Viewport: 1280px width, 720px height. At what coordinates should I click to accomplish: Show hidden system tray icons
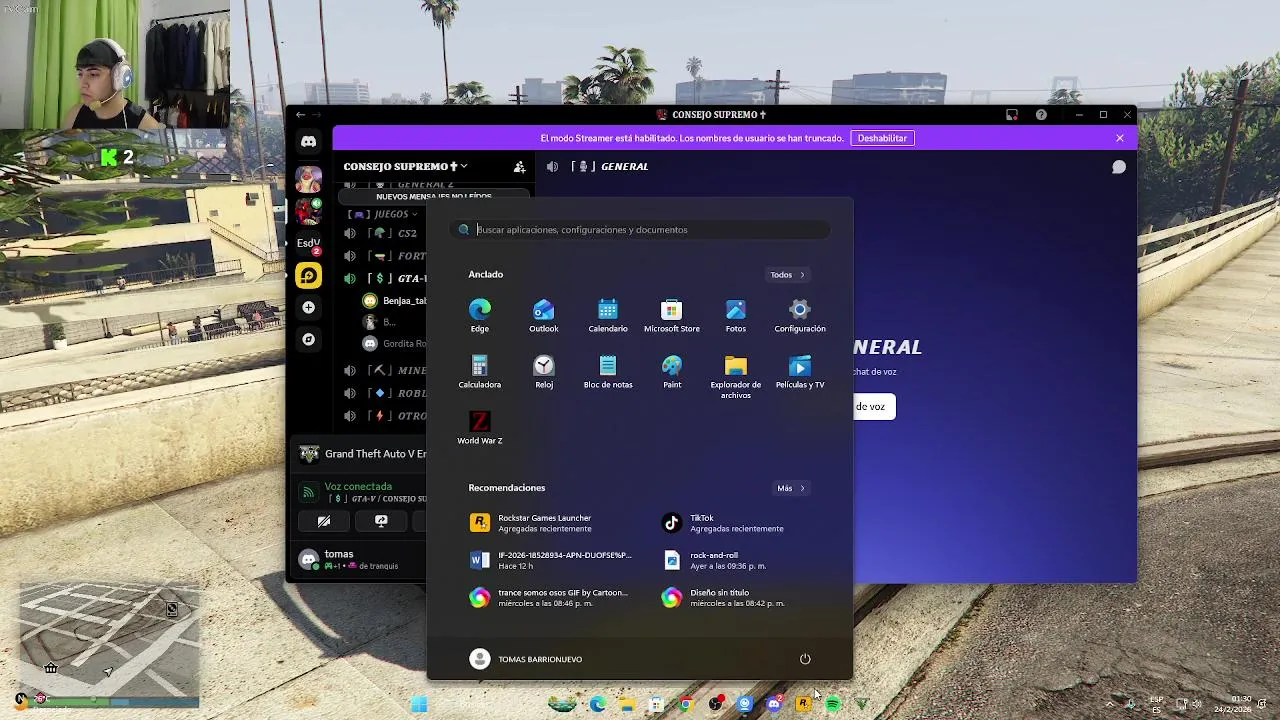(1109, 705)
